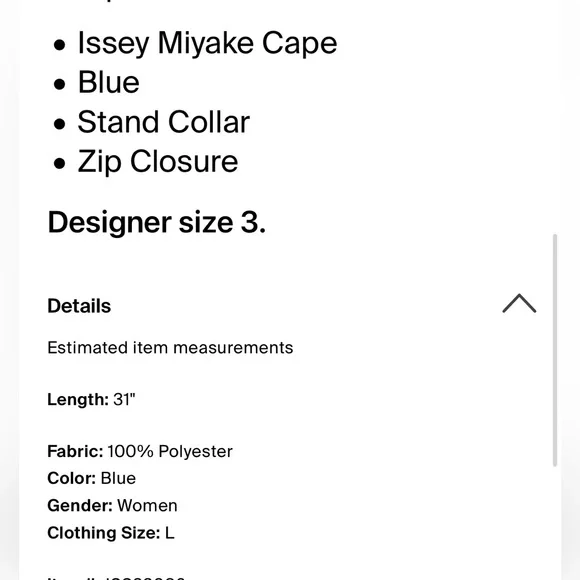Collapse the Details section using the chevron

tap(519, 303)
